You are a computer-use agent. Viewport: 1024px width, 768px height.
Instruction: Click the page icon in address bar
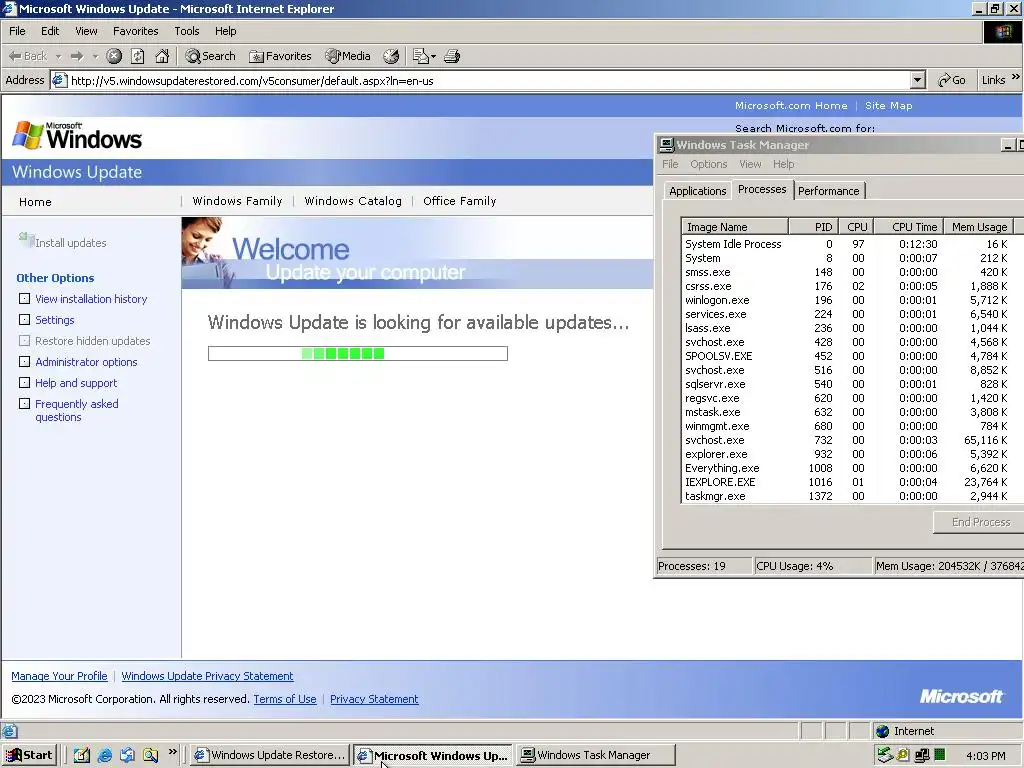click(59, 80)
